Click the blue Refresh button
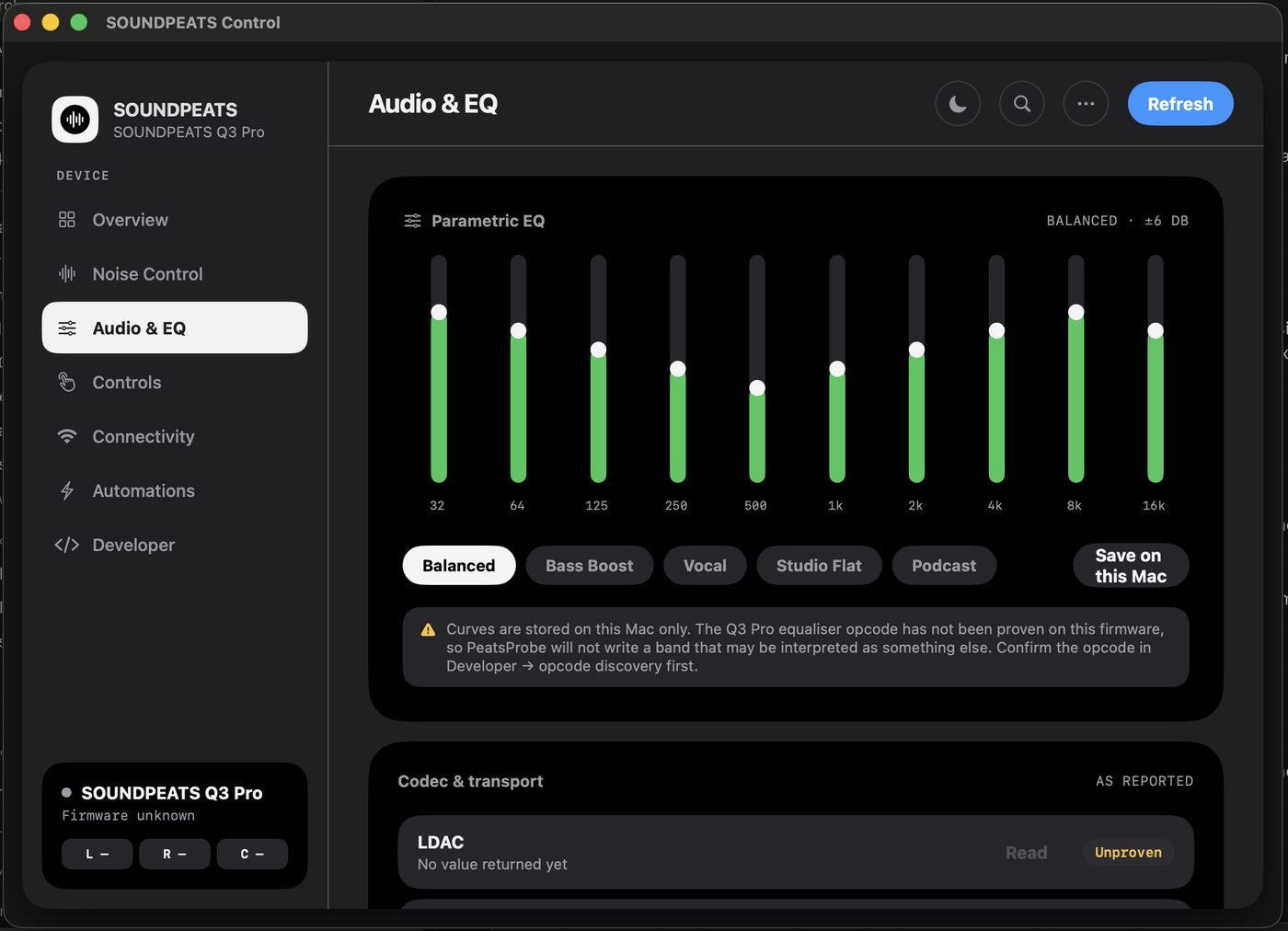Viewport: 1288px width, 931px height. point(1180,104)
